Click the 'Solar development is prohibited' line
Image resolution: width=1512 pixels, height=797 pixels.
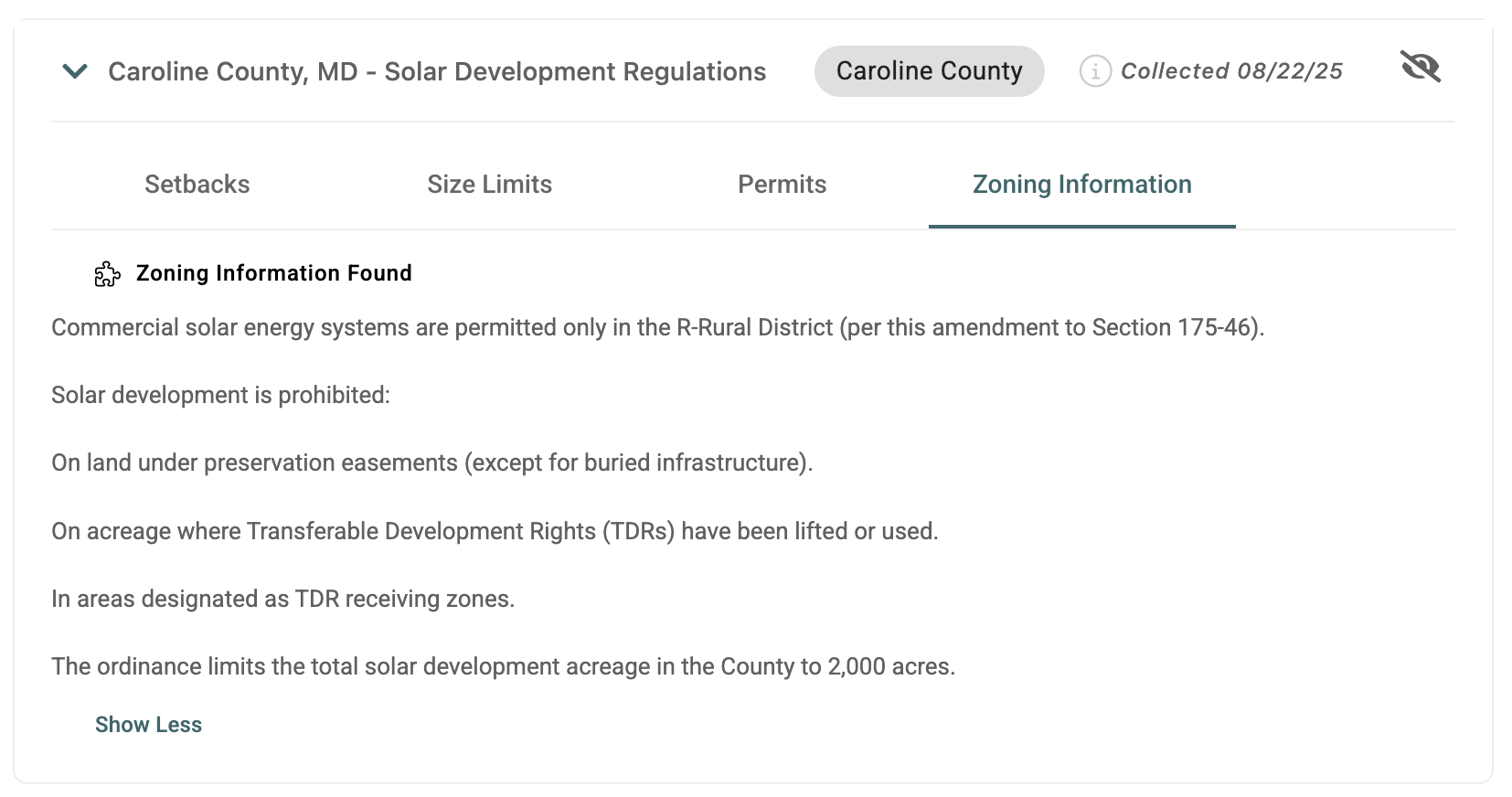220,396
